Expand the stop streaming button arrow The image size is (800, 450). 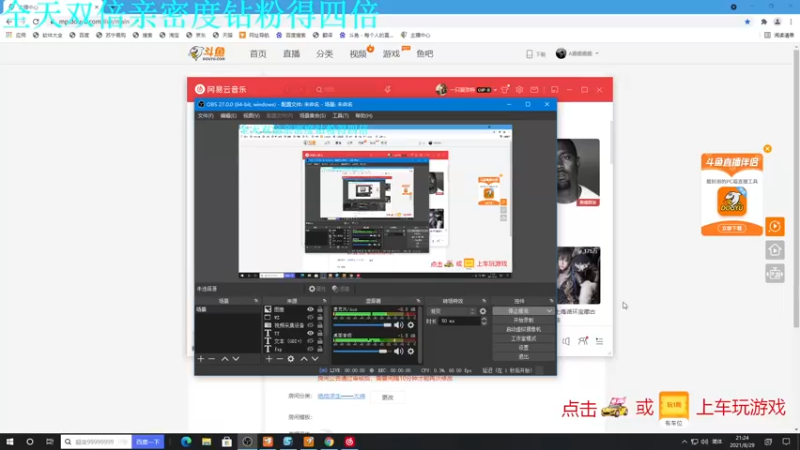[x=549, y=311]
